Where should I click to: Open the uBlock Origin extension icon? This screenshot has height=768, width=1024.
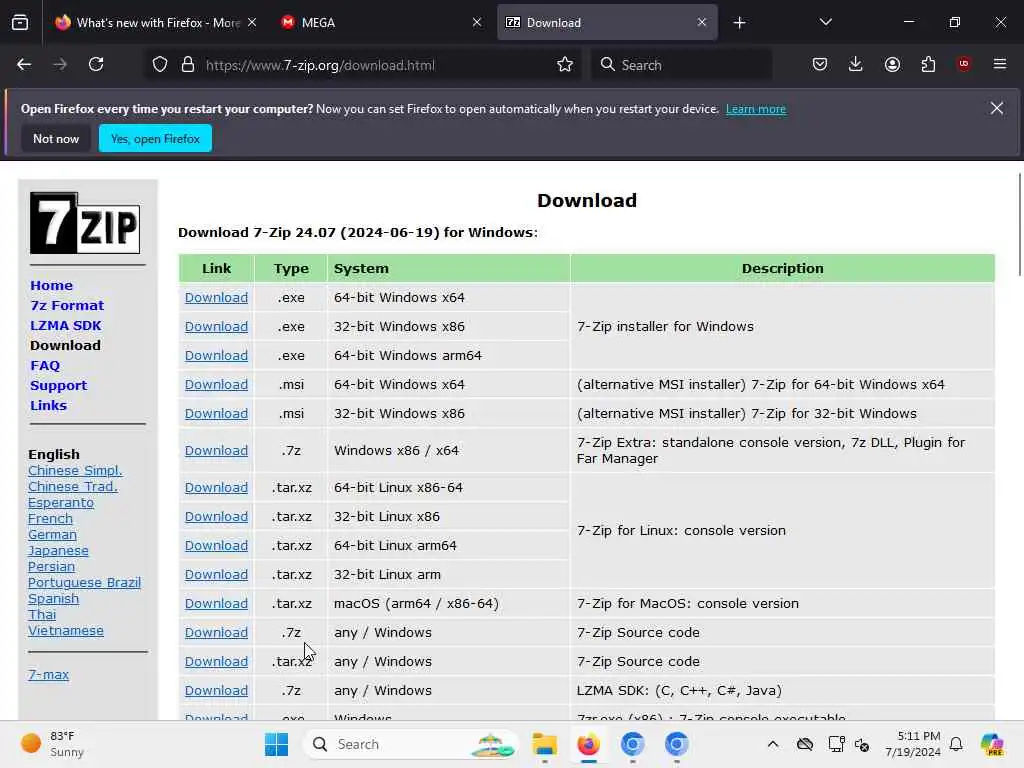pyautogui.click(x=964, y=64)
